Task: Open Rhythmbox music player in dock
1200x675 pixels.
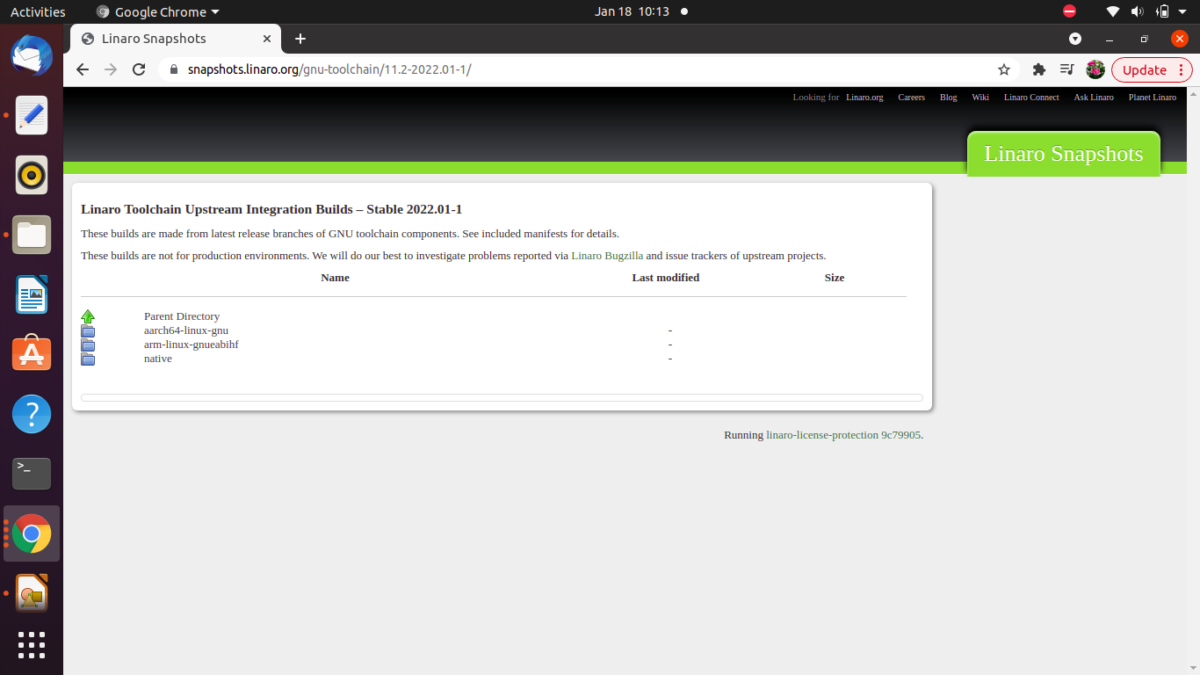Action: (x=31, y=175)
